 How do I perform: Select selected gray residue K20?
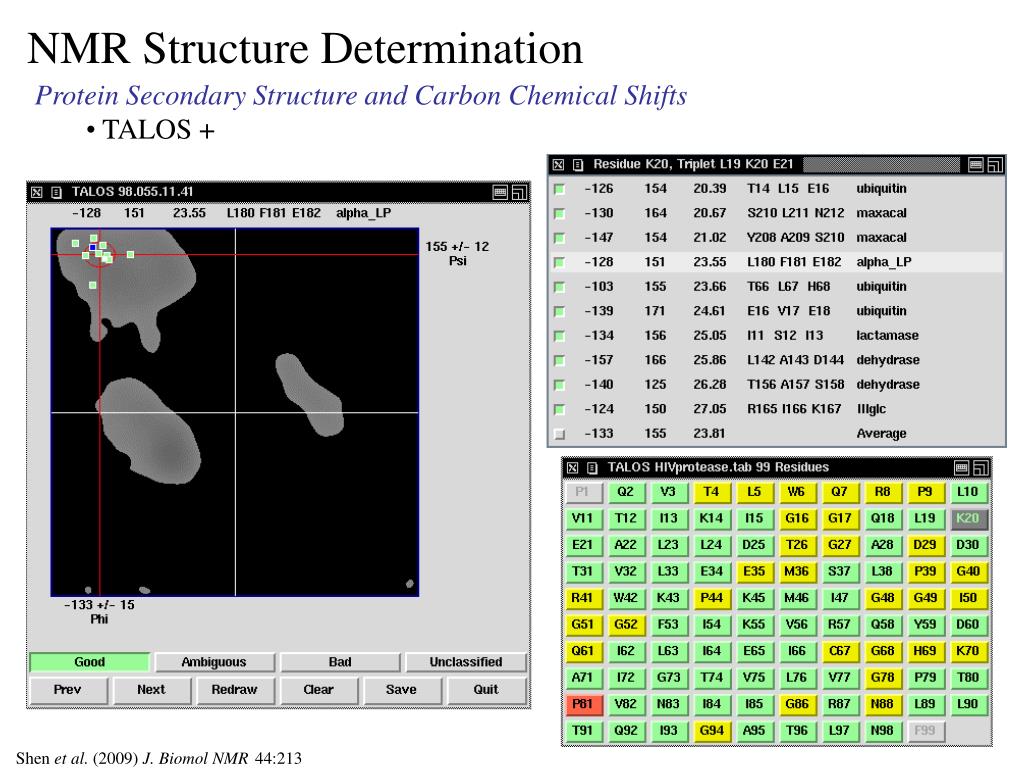tap(968, 519)
